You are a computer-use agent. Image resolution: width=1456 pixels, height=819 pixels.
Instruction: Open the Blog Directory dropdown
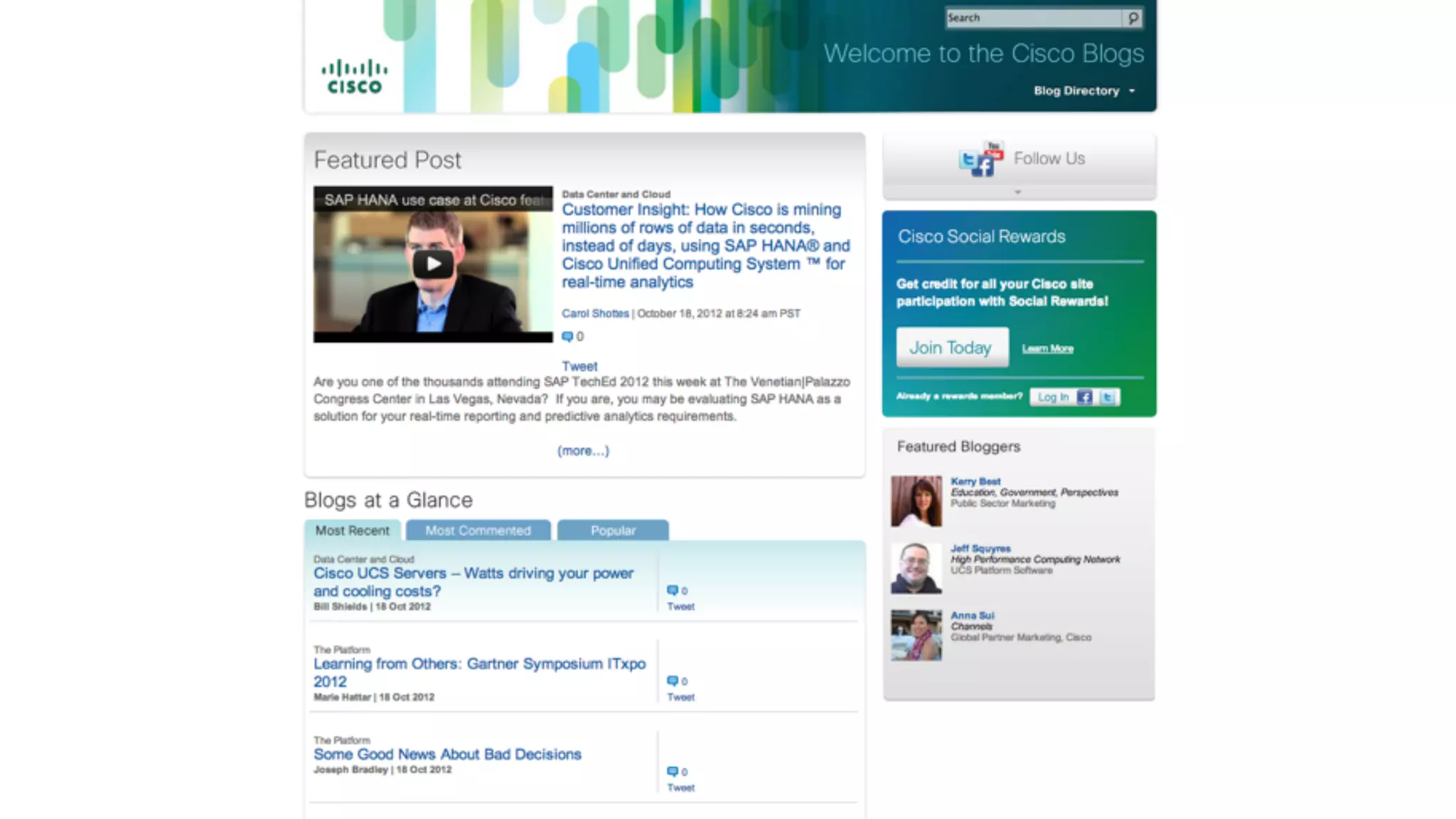click(x=1083, y=91)
